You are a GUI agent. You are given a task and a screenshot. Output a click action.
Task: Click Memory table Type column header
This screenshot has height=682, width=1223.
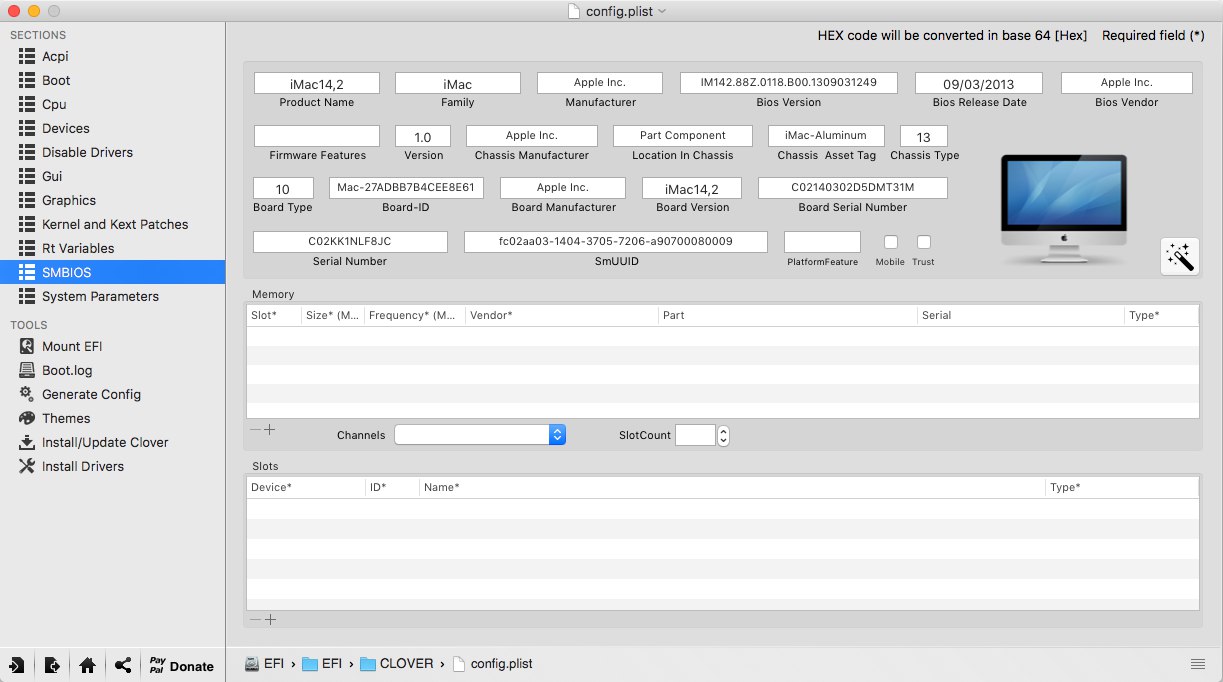tap(1162, 315)
